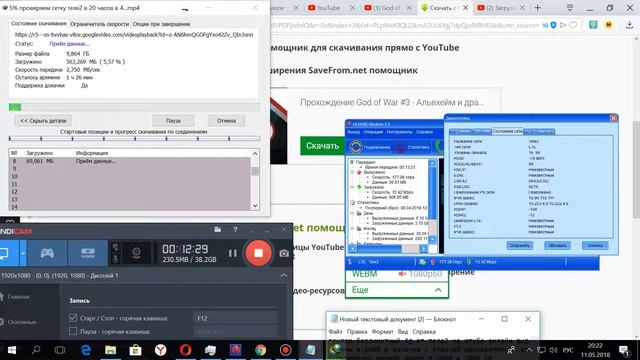Click the heart bookmark icon in address bar
Screen dimensions: 640x360
(573, 25)
